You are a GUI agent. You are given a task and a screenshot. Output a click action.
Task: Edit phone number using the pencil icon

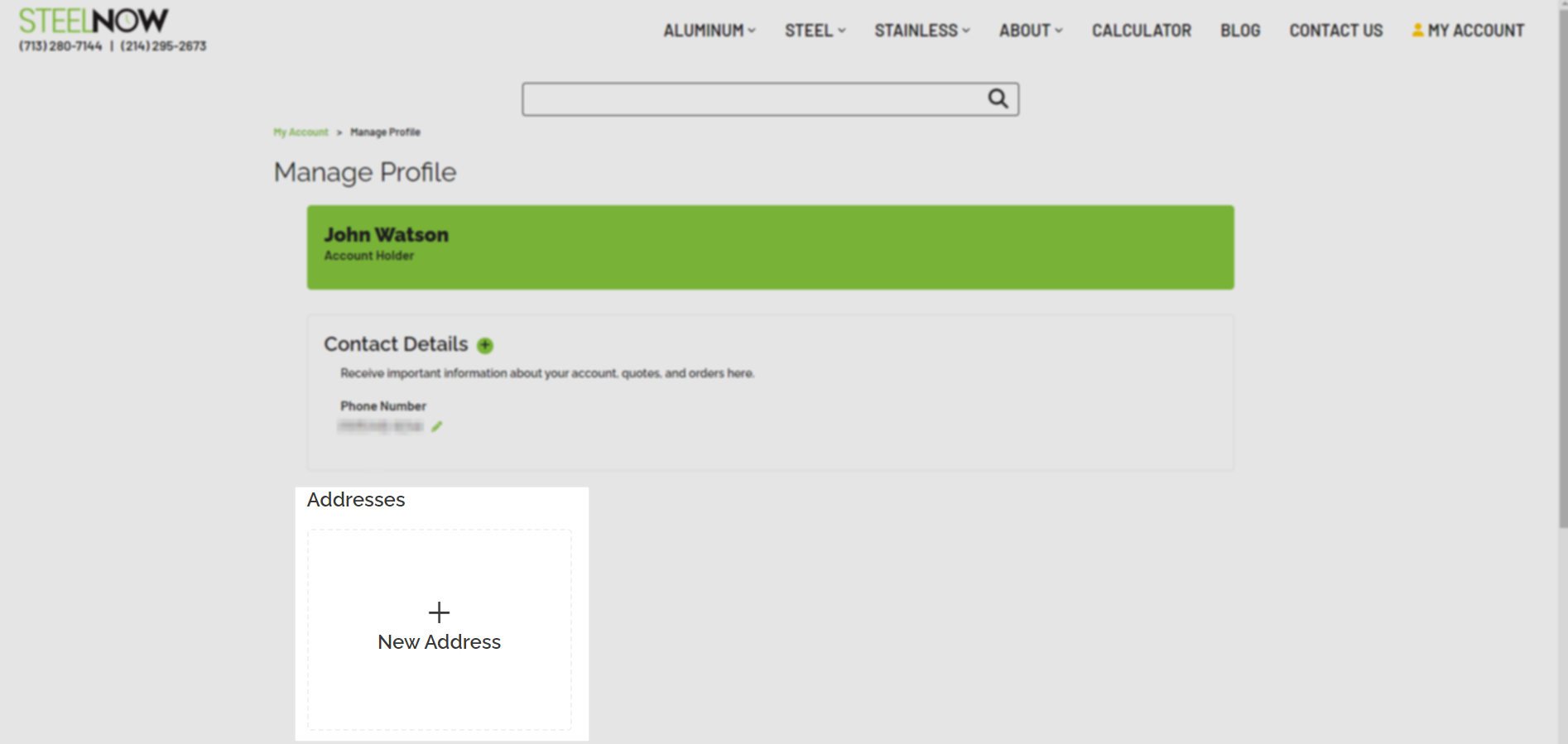tap(437, 426)
